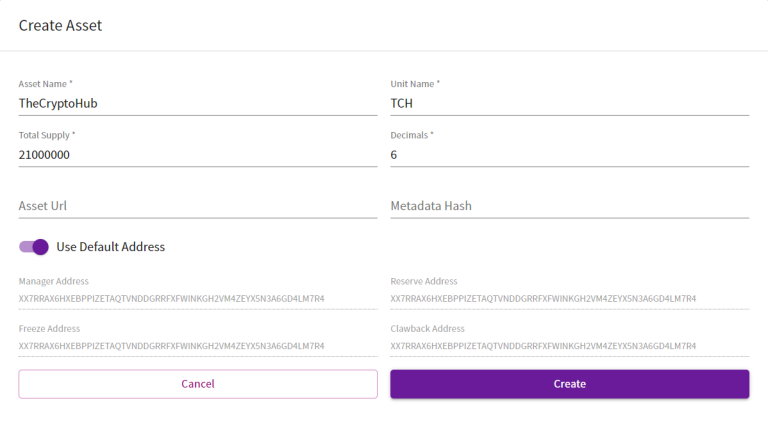Cancel the asset creation dialog
Viewport: 768px width, 435px height.
point(198,384)
